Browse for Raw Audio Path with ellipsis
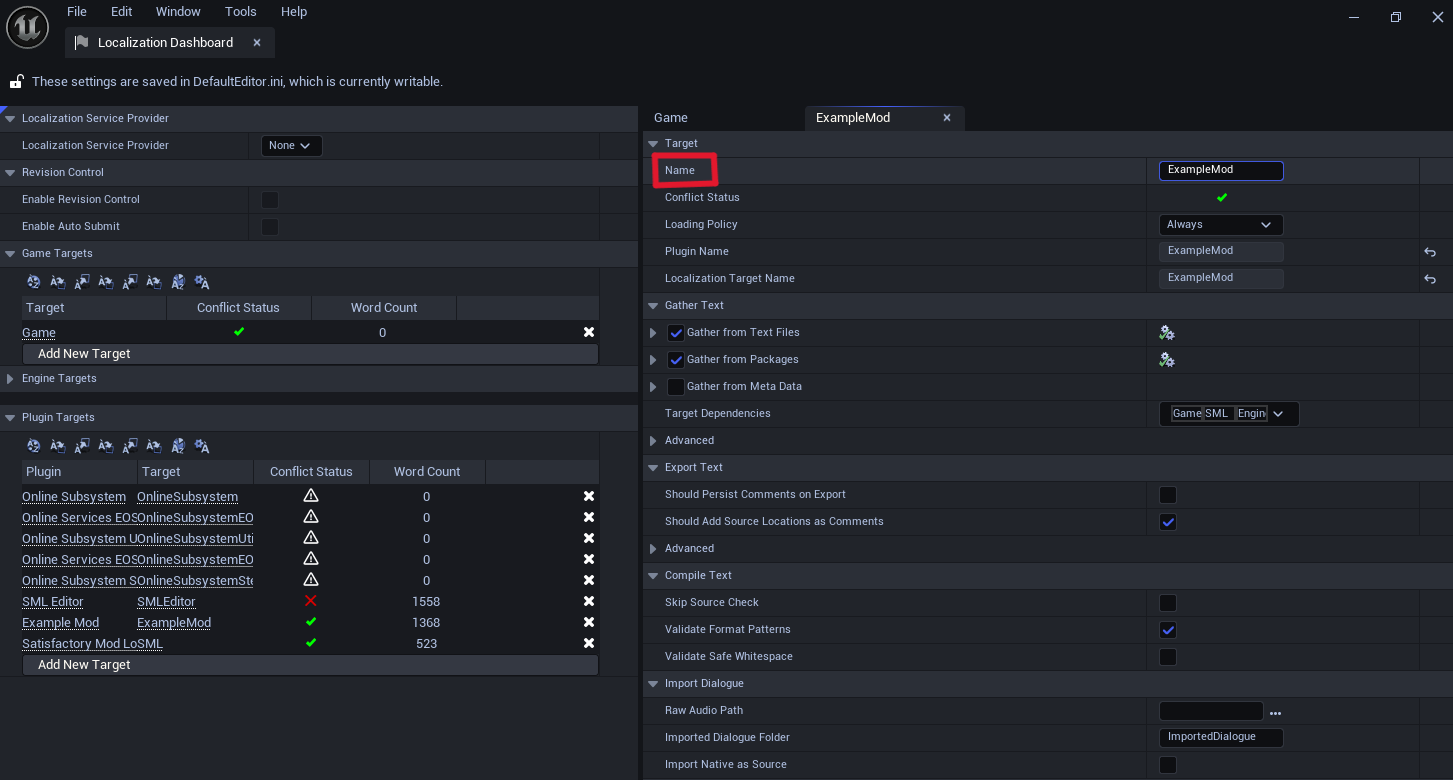The image size is (1453, 780). (1275, 713)
